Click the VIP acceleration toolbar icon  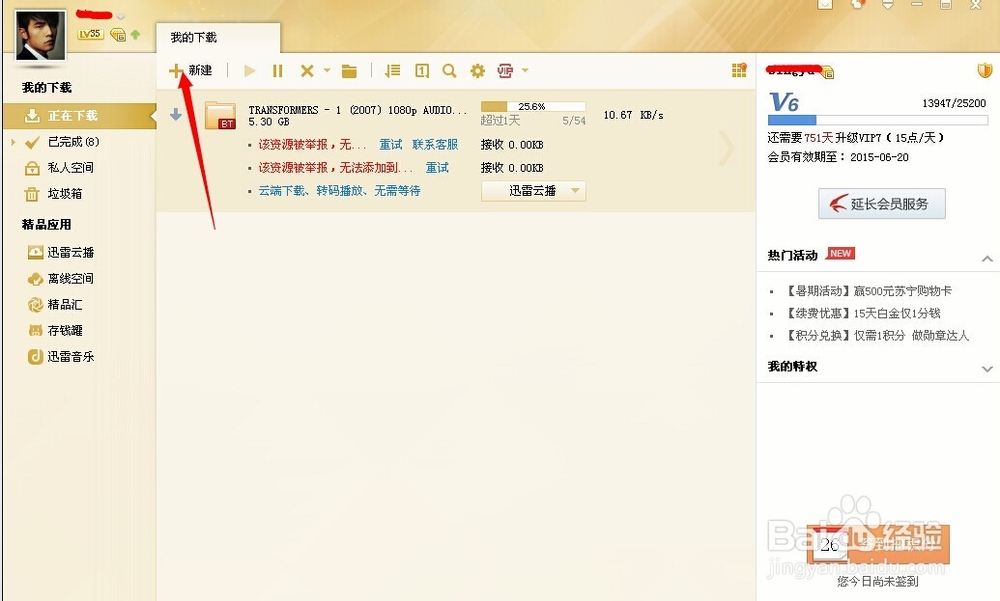505,71
